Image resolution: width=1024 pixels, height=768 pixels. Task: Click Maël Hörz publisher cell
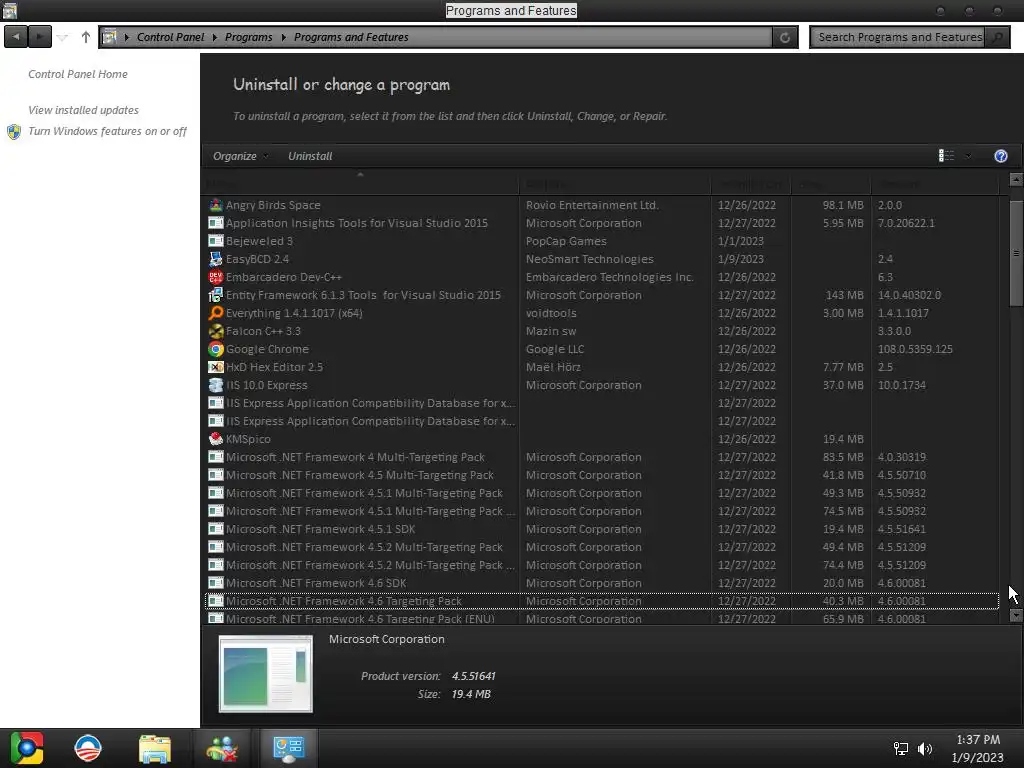point(552,367)
